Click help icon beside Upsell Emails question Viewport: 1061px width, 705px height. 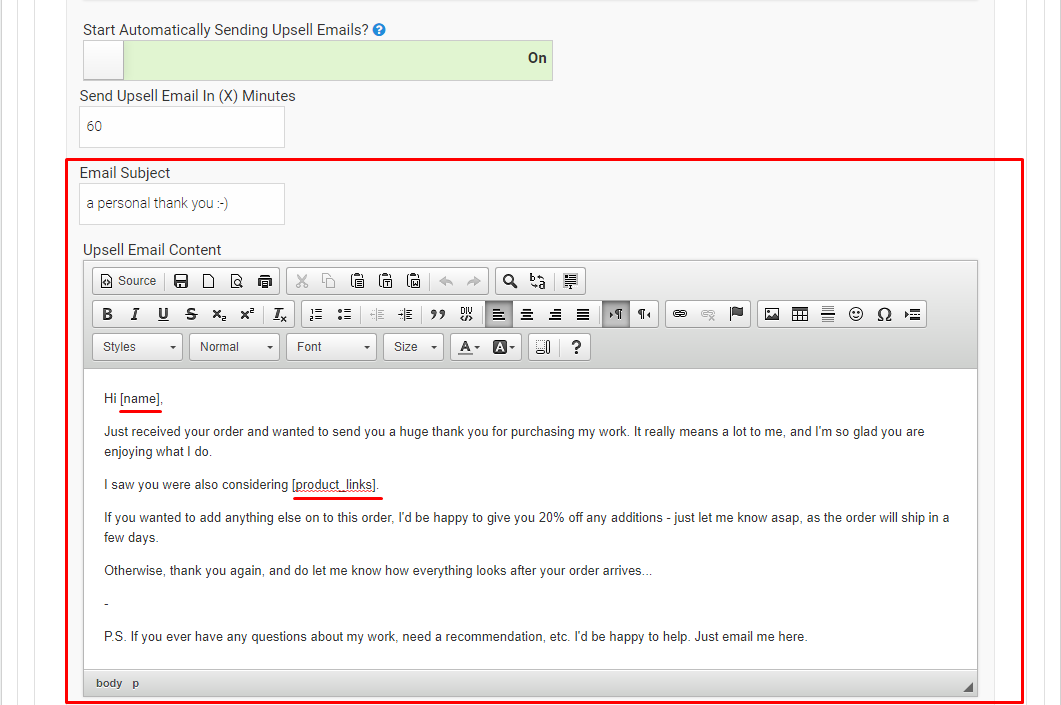click(x=379, y=30)
